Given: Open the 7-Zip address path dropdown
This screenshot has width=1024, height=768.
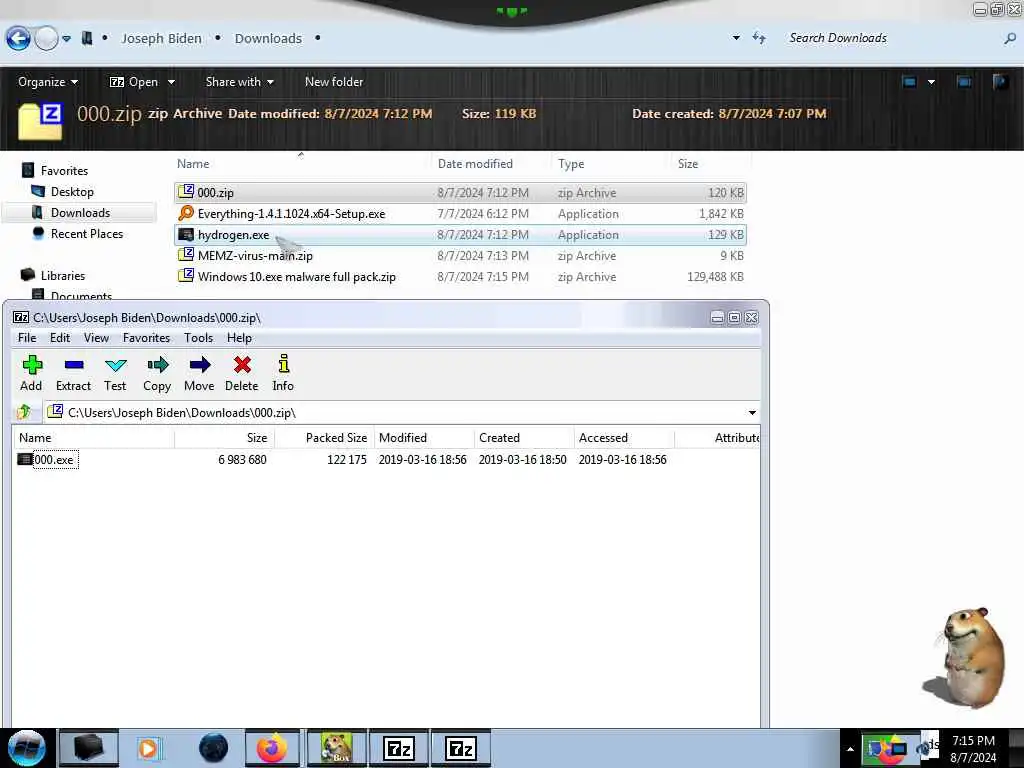Looking at the screenshot, I should 752,413.
